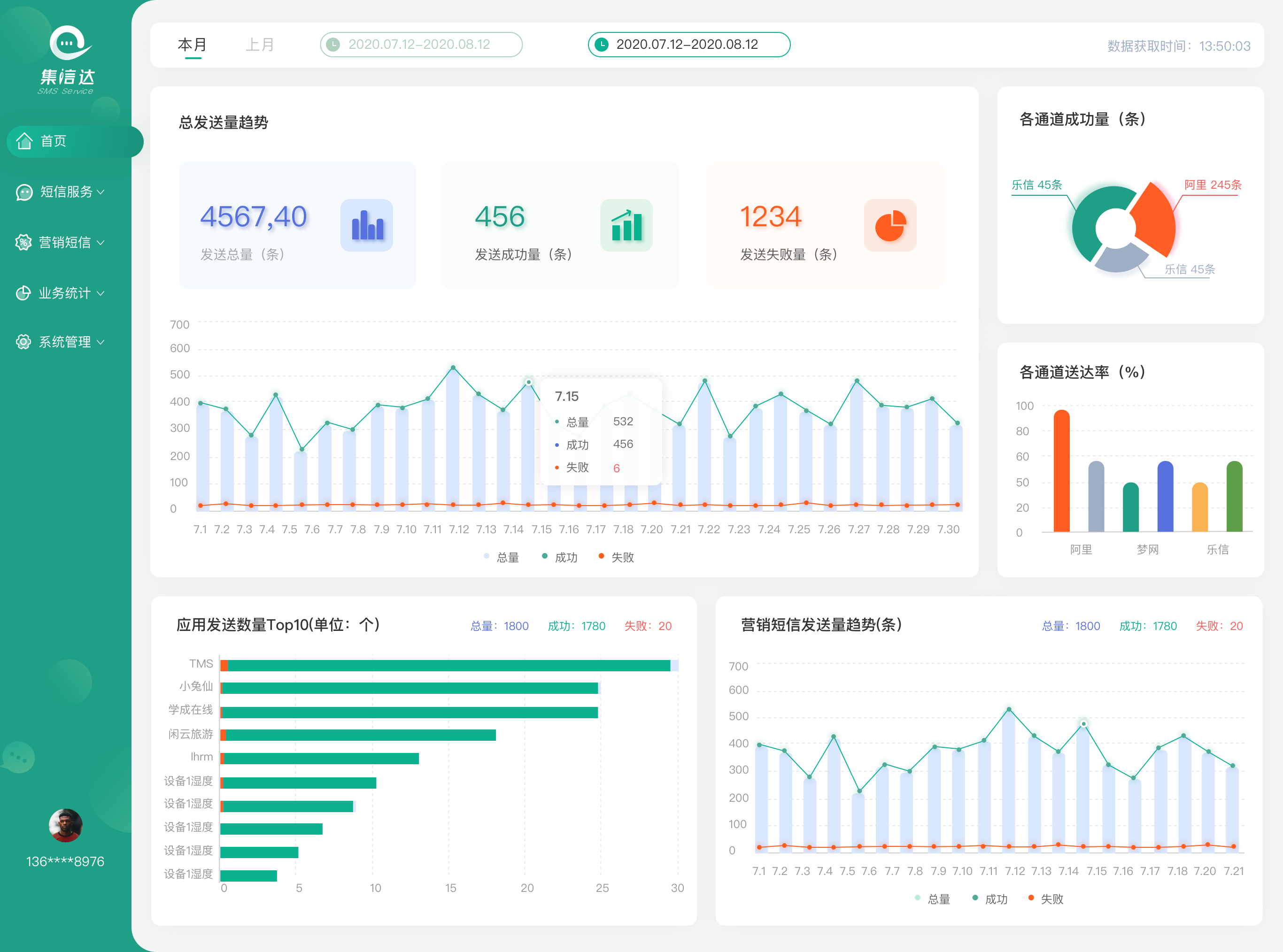The height and width of the screenshot is (952, 1283).
Task: Click the clock icon in the active date range
Action: coord(601,45)
